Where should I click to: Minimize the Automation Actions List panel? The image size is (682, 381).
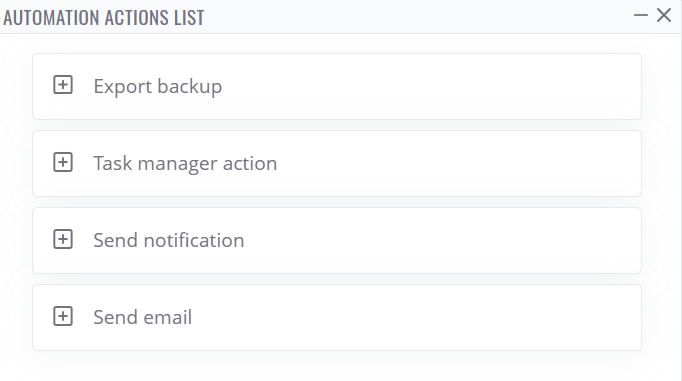(x=641, y=16)
